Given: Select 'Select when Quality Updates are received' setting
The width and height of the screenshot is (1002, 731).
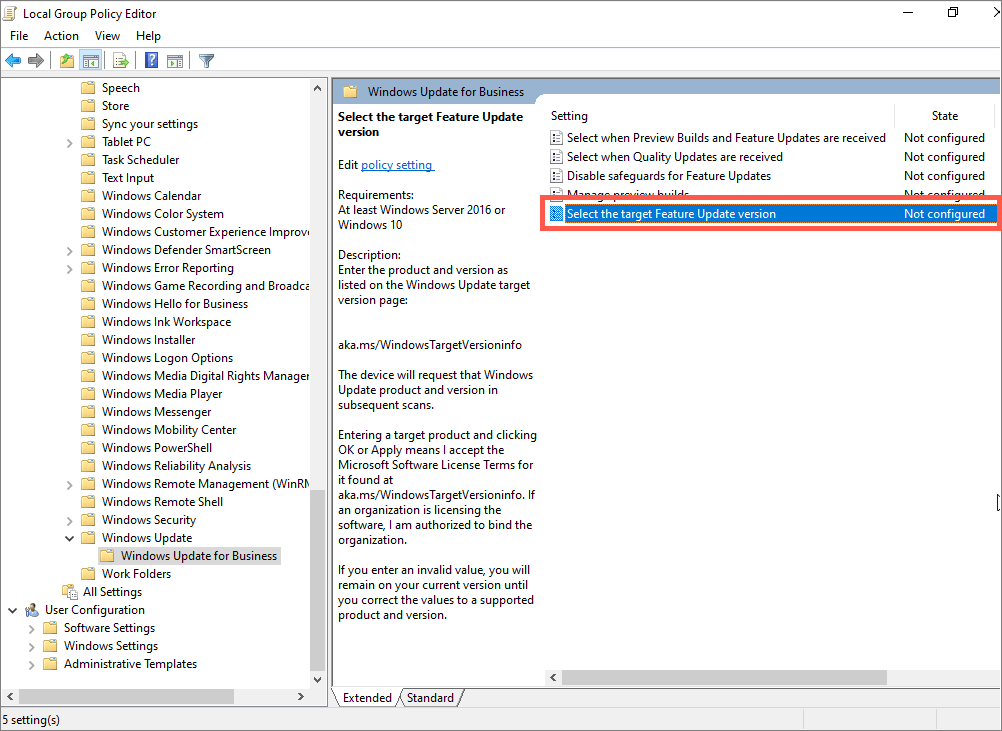Looking at the screenshot, I should click(x=674, y=157).
